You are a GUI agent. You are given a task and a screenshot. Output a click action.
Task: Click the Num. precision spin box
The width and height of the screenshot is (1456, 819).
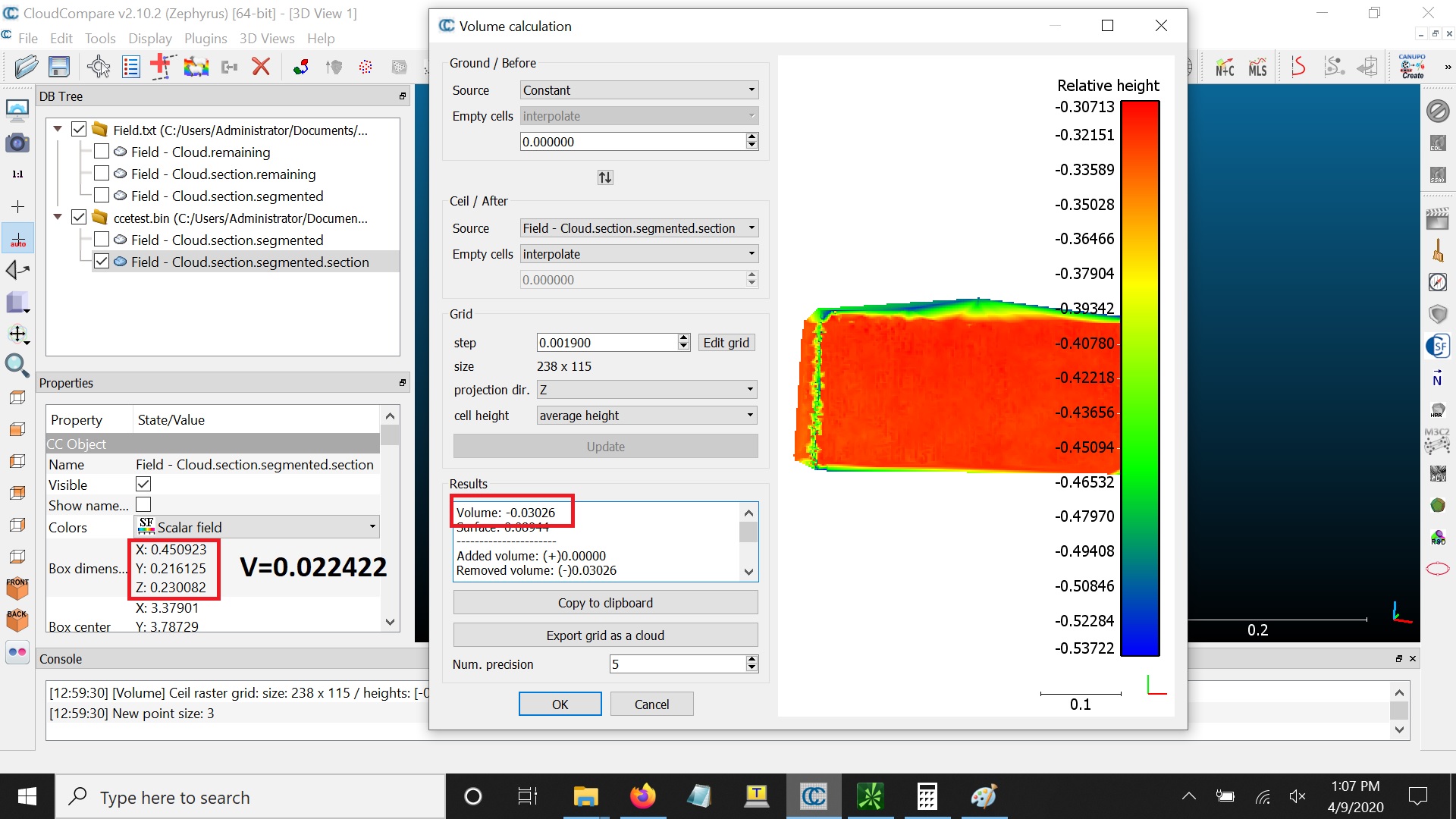click(x=683, y=664)
